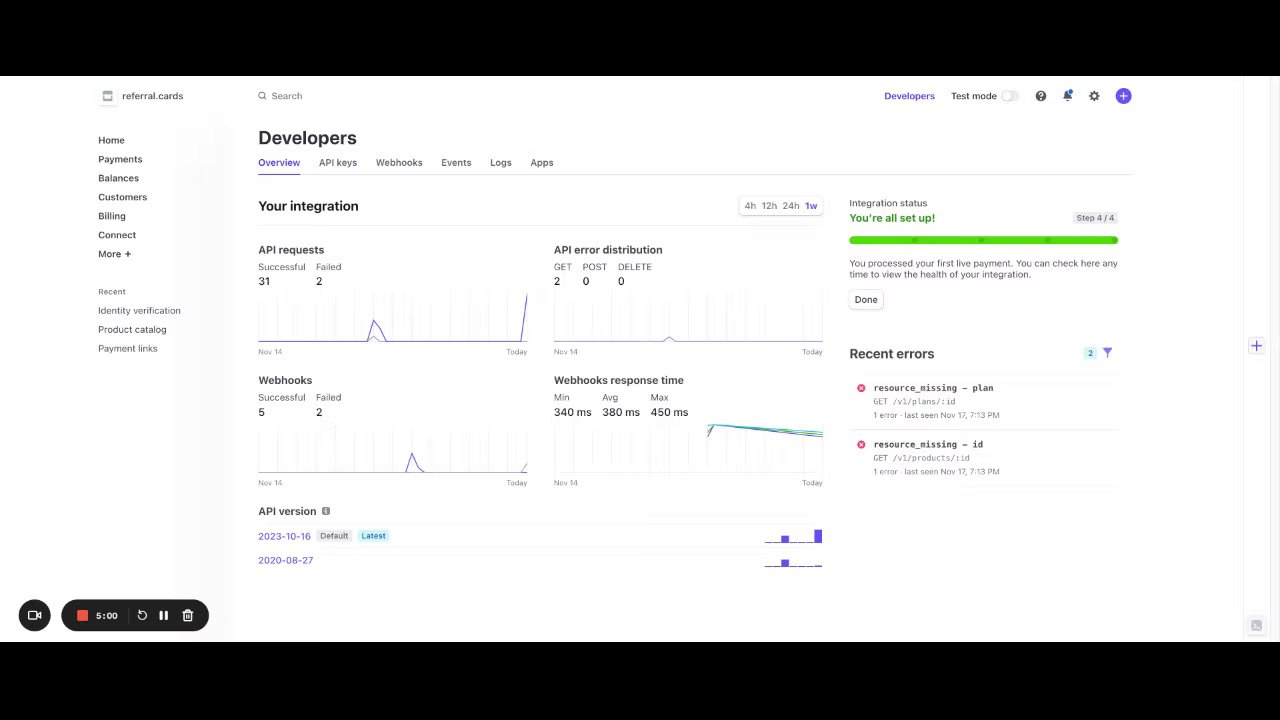Image resolution: width=1280 pixels, height=720 pixels.
Task: Click the Done button
Action: point(866,299)
